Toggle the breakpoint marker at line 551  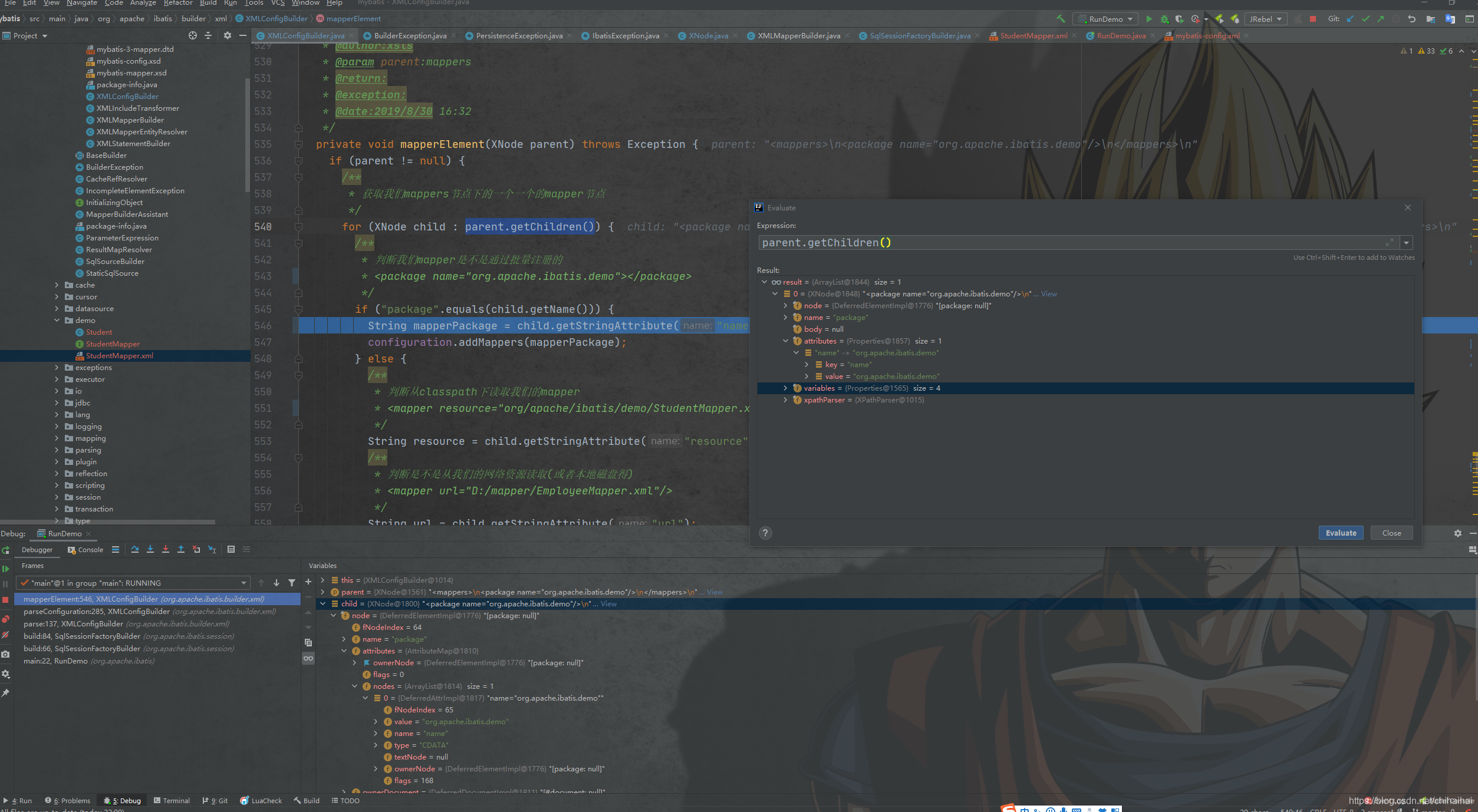(x=296, y=408)
